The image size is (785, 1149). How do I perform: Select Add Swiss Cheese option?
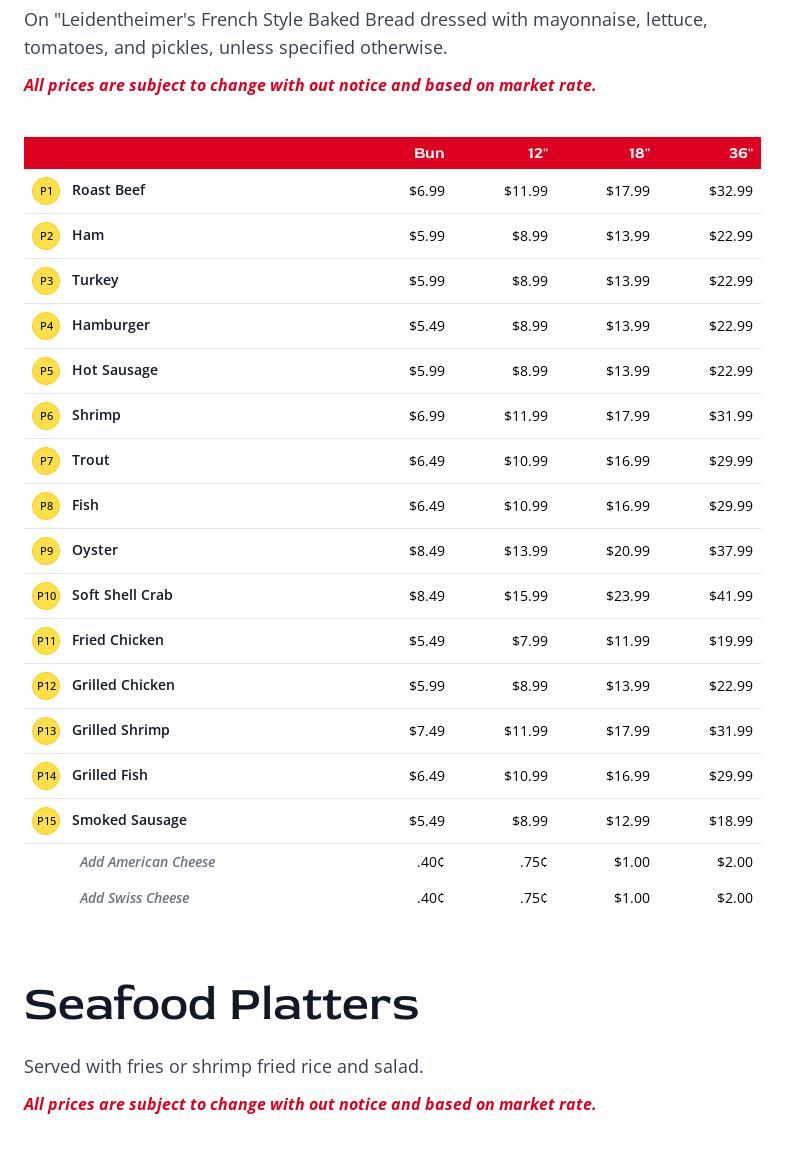tap(134, 898)
